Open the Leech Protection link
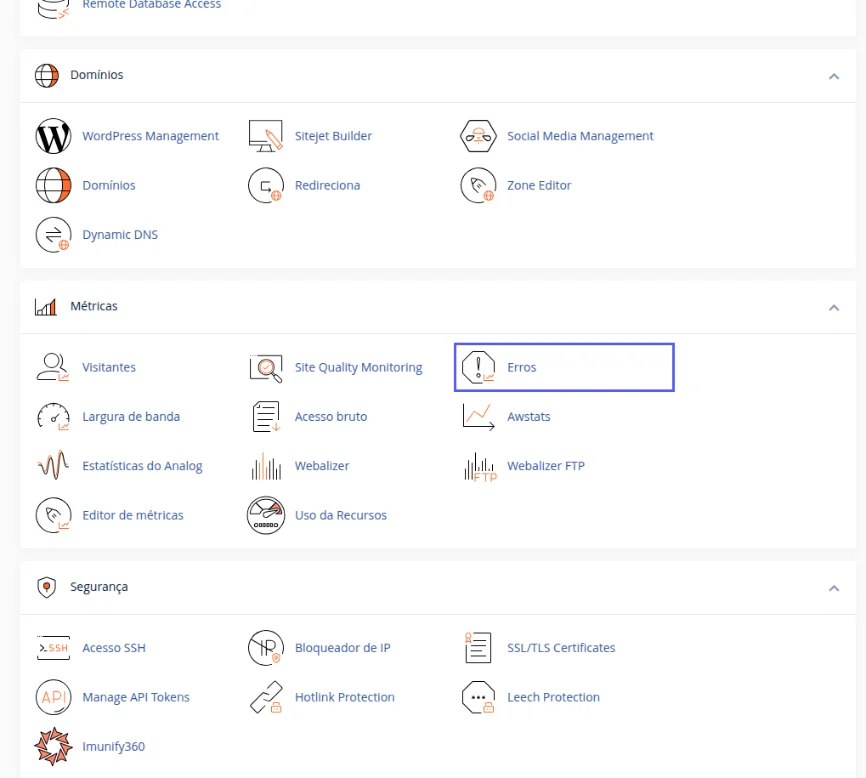 553,697
